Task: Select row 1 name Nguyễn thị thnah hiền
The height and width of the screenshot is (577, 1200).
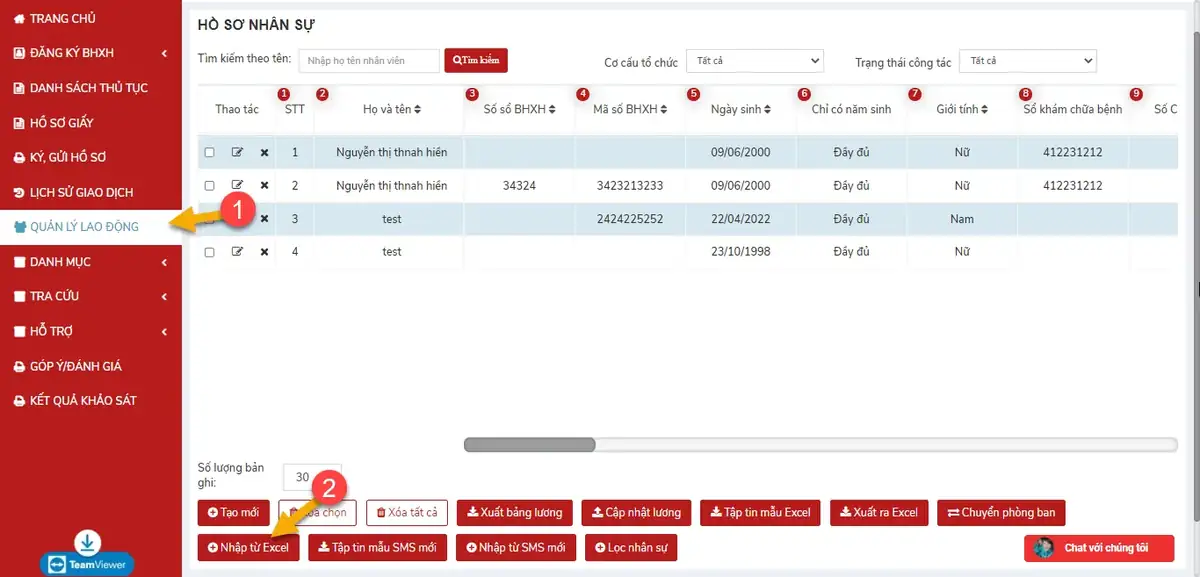Action: pos(392,153)
